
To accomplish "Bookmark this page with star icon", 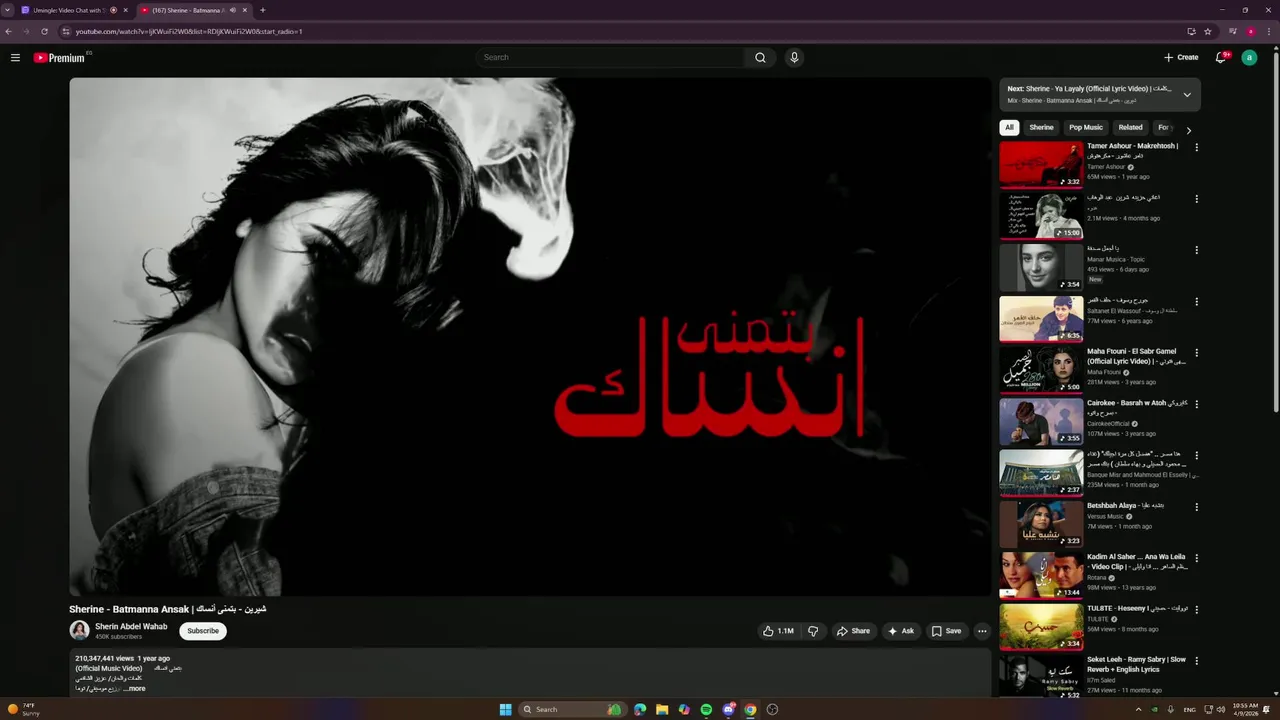I will (x=1208, y=31).
